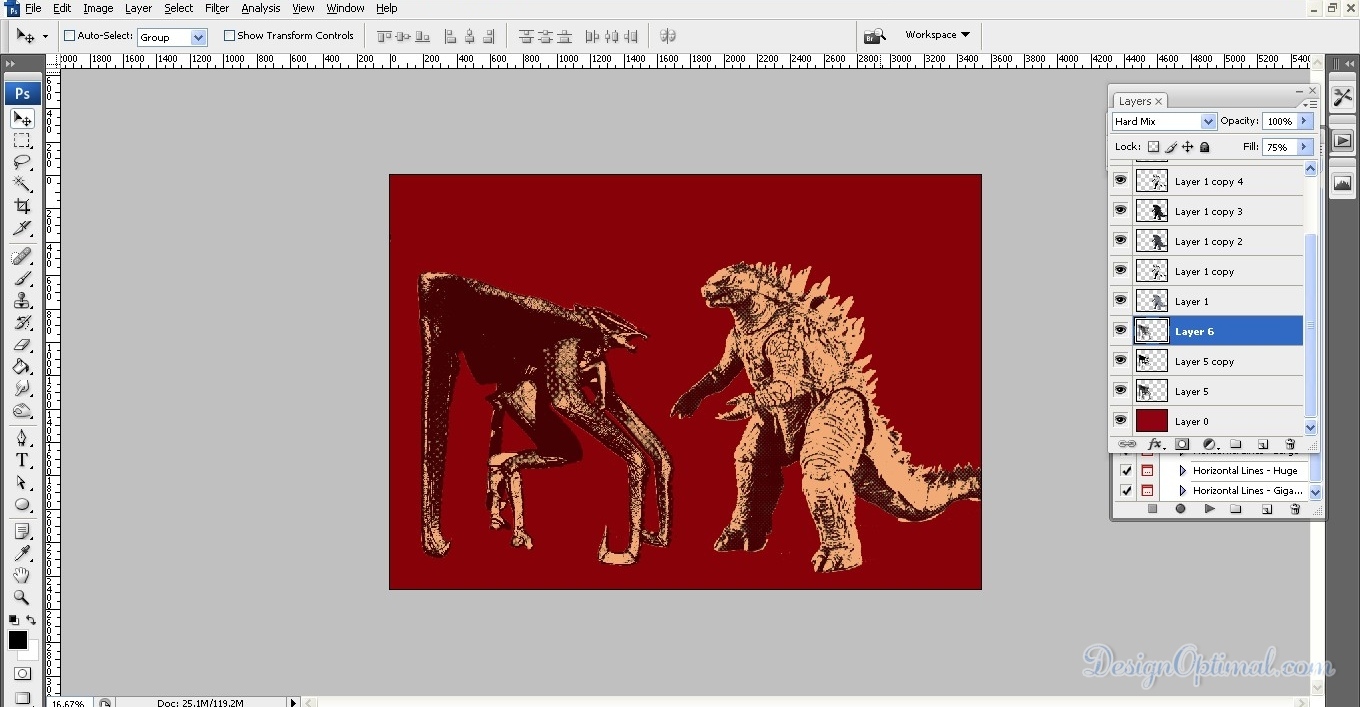Select the Slice tool
This screenshot has height=707, width=1360.
point(22,228)
